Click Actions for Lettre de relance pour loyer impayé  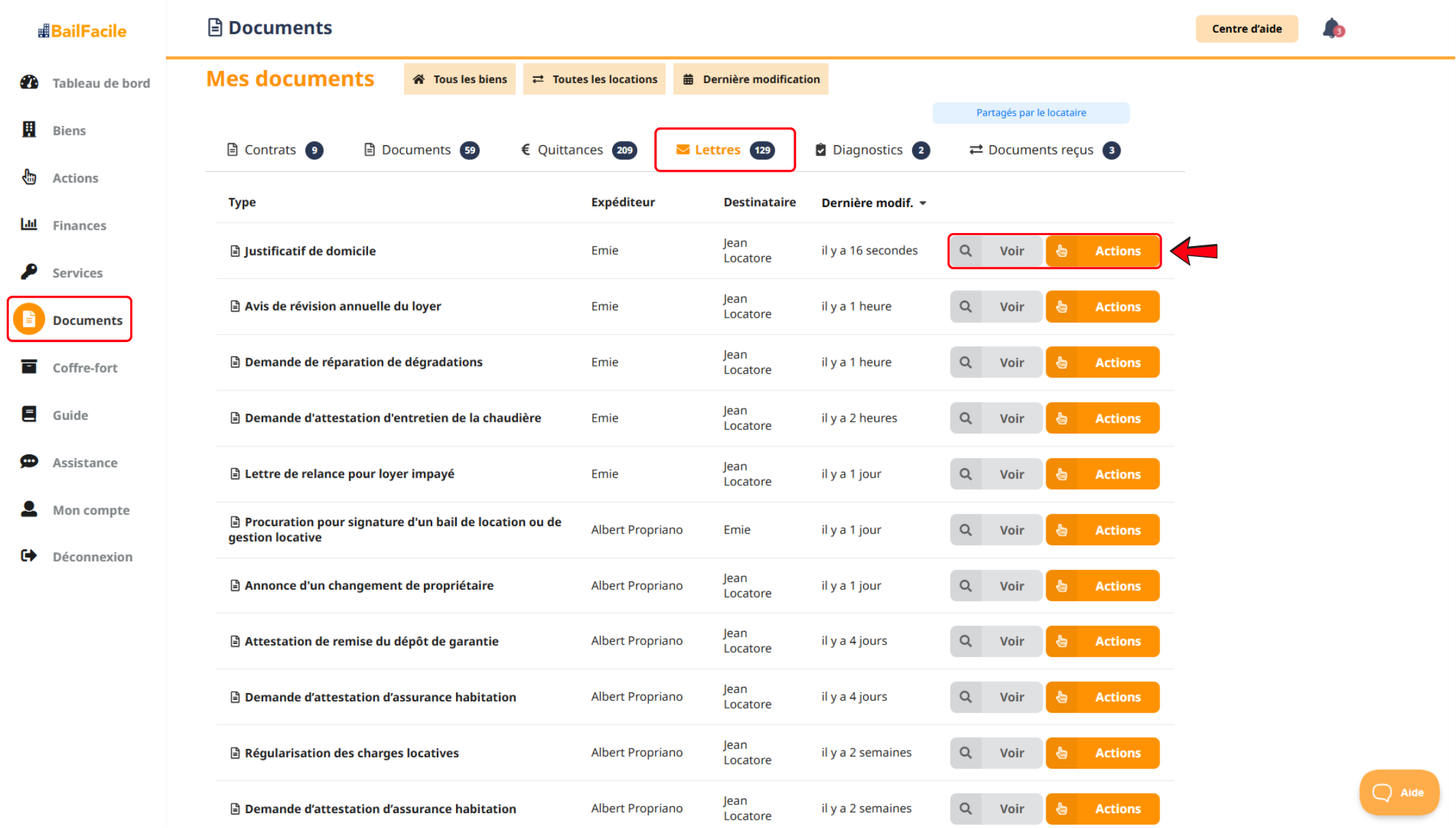[1103, 474]
